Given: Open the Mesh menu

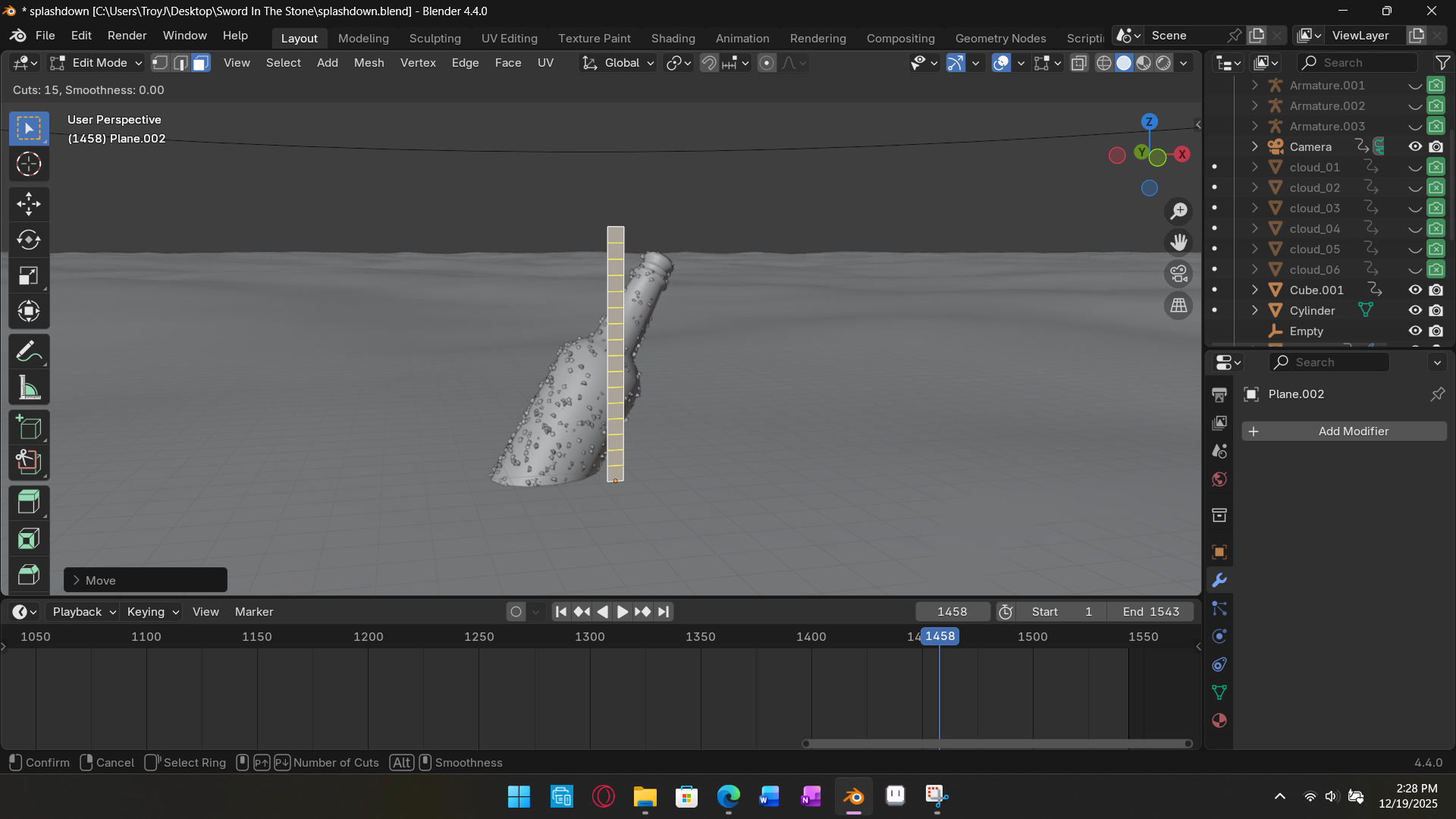Looking at the screenshot, I should pyautogui.click(x=369, y=63).
